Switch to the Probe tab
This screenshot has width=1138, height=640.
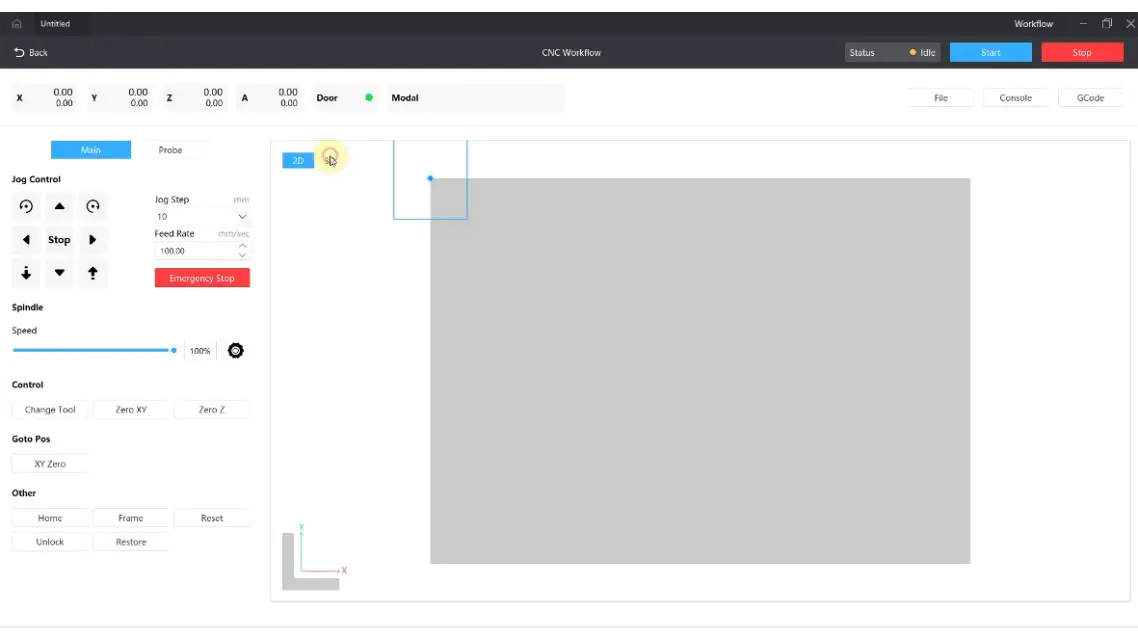[x=170, y=150]
